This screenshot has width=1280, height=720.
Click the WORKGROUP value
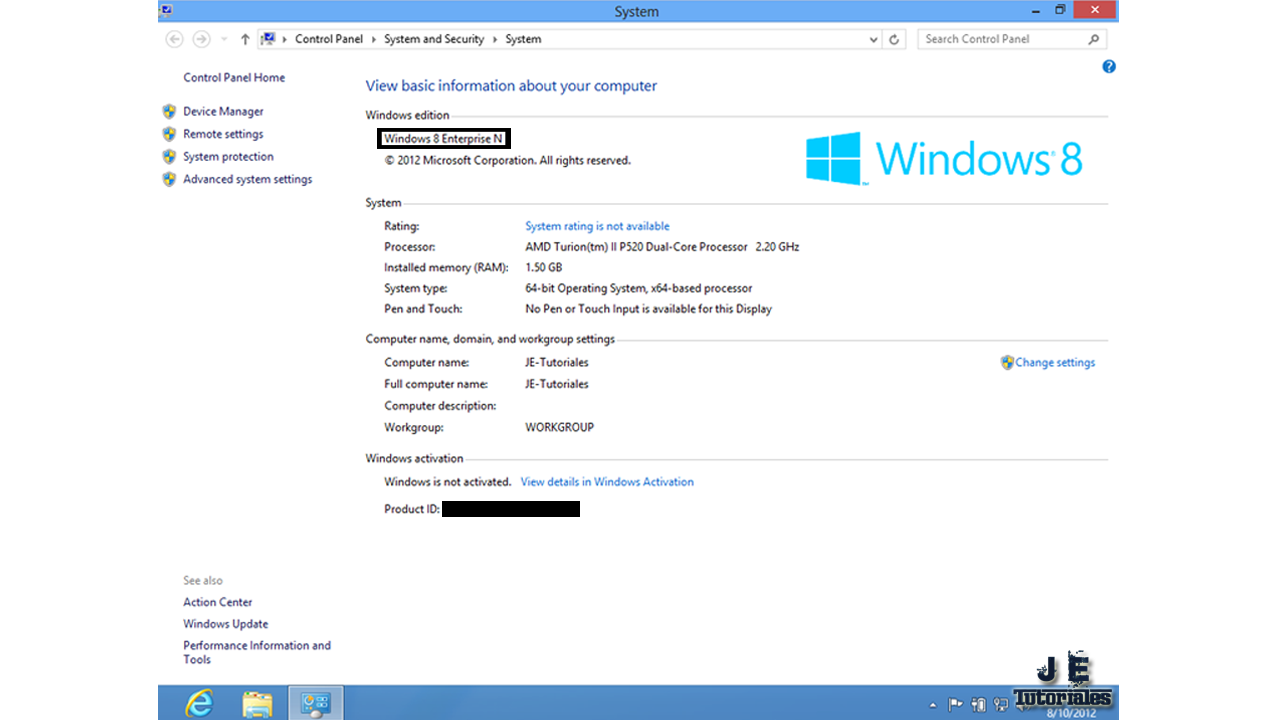pyautogui.click(x=559, y=427)
